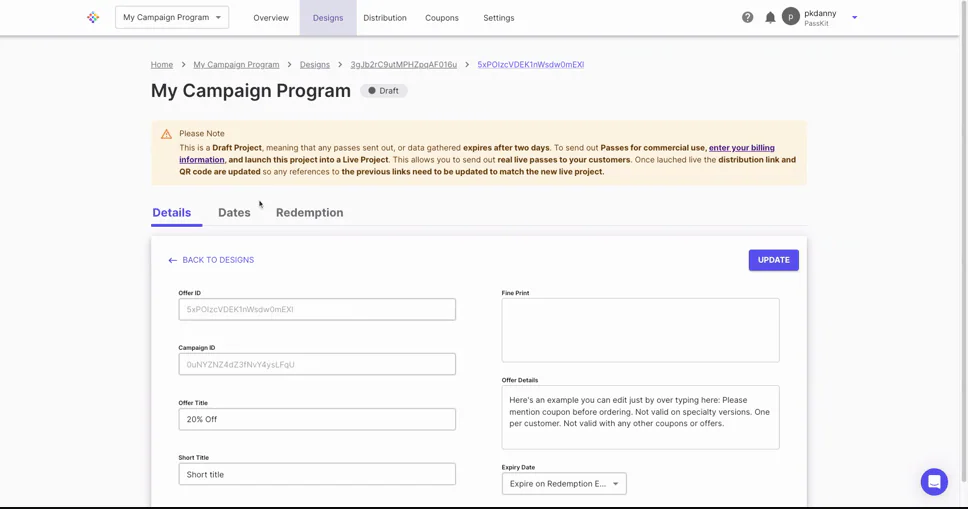Click the Draft status badge
Viewport: 968px width, 509px height.
[383, 91]
